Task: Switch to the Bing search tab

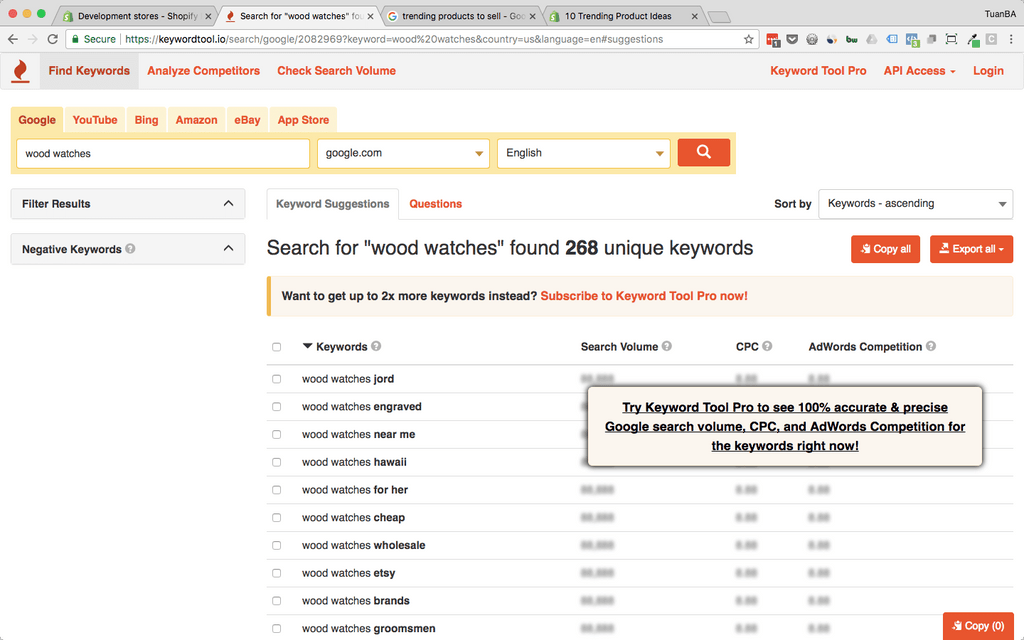Action: [146, 120]
